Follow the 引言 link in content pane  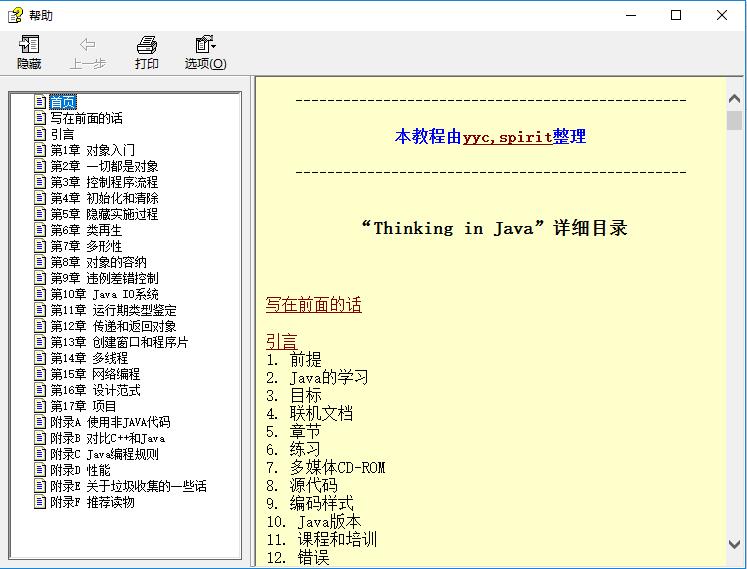click(x=282, y=341)
